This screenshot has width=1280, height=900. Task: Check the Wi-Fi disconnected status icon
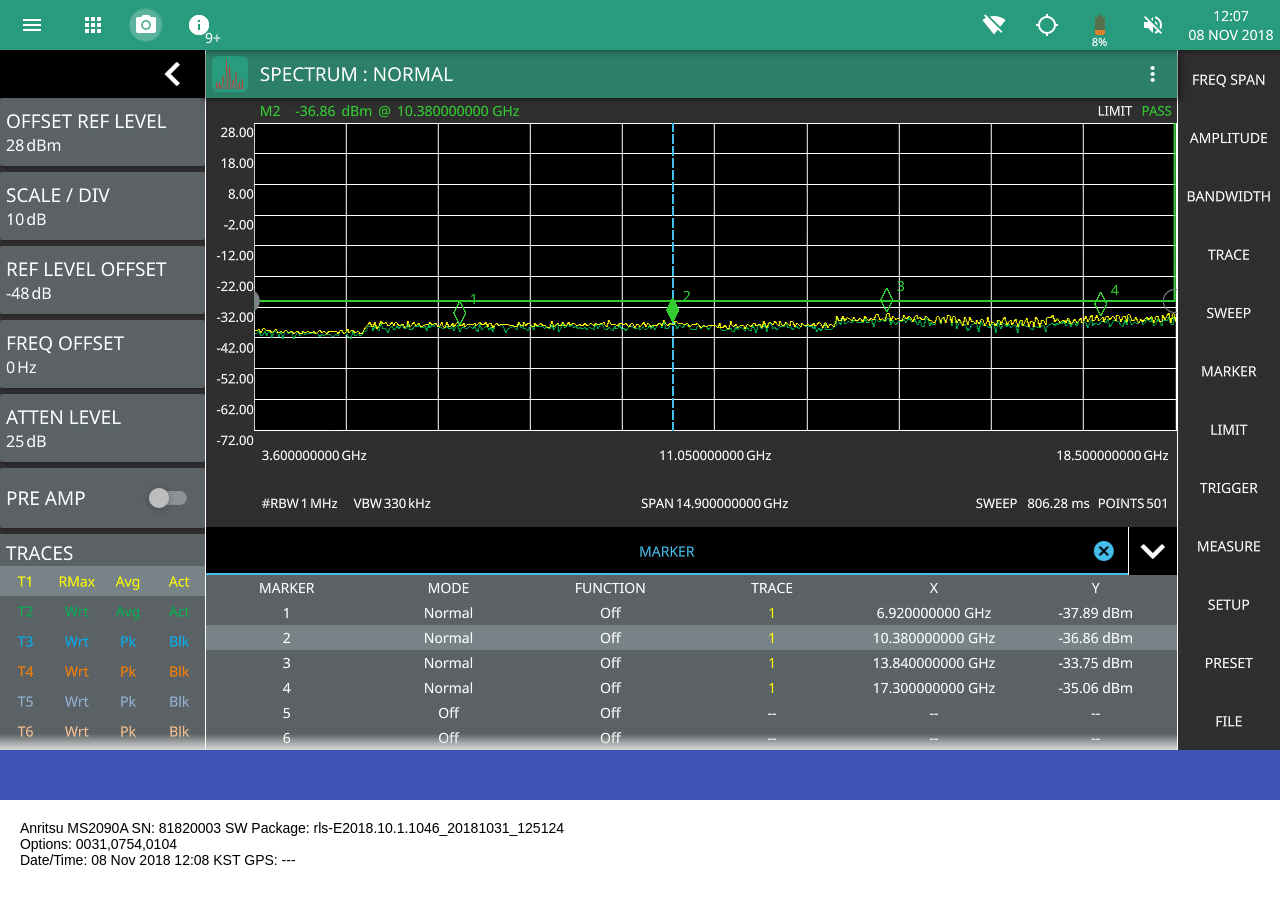(993, 25)
